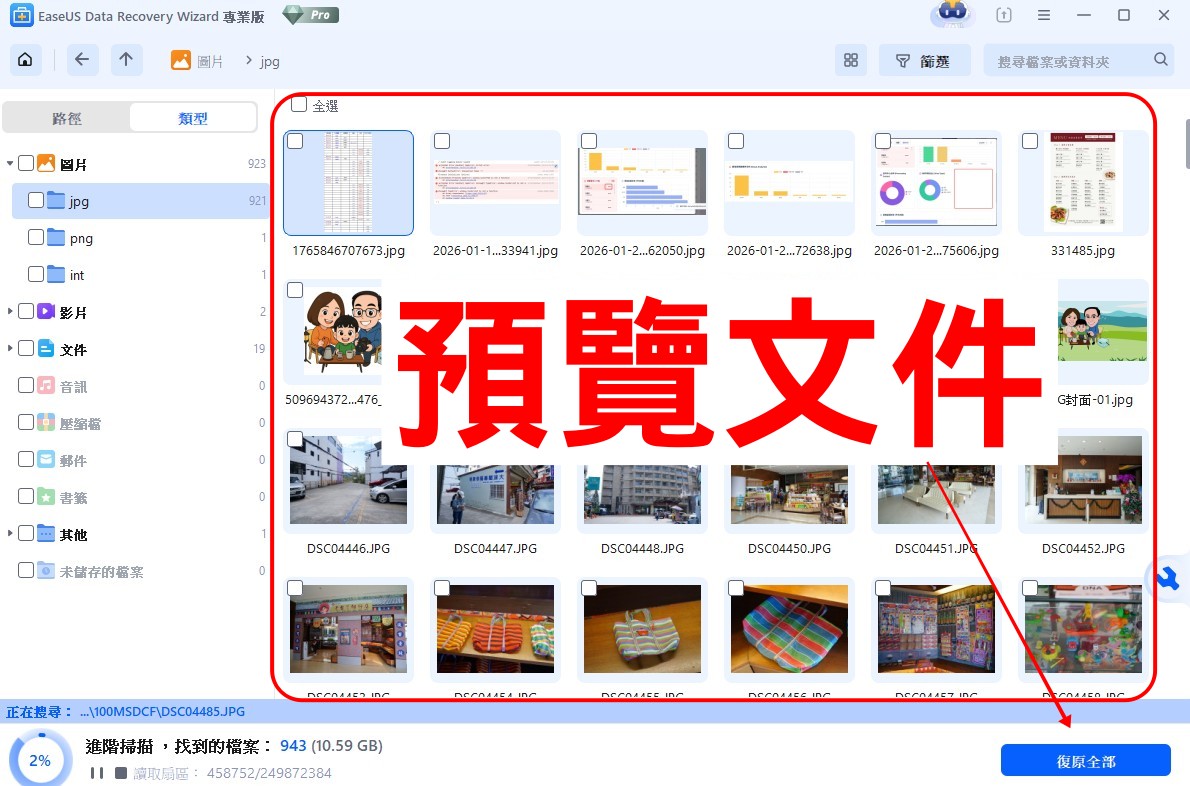Open thumbnail DSC04446.JPG
This screenshot has height=786, width=1190.
[x=348, y=479]
